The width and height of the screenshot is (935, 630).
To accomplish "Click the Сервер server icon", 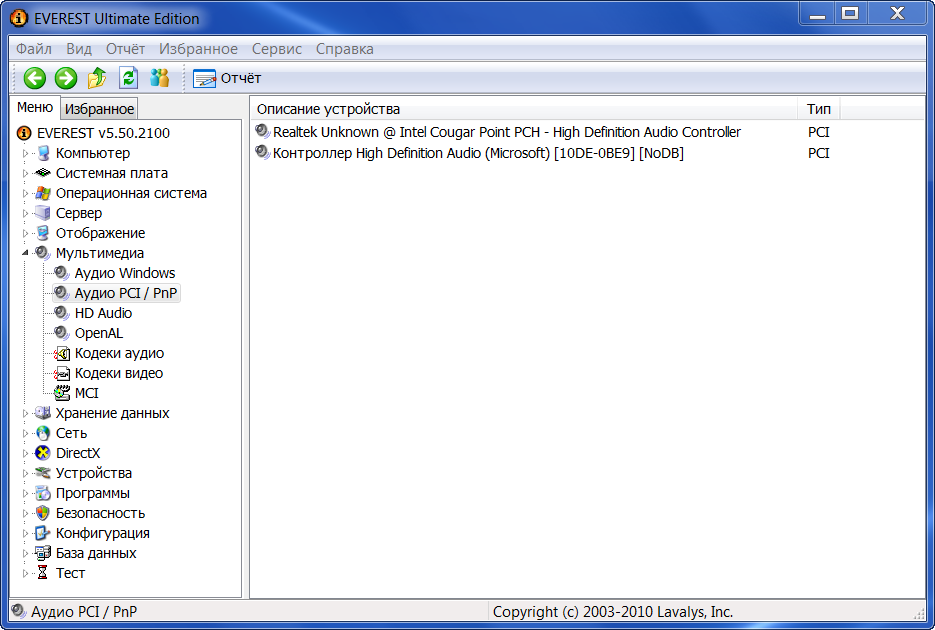I will point(43,213).
